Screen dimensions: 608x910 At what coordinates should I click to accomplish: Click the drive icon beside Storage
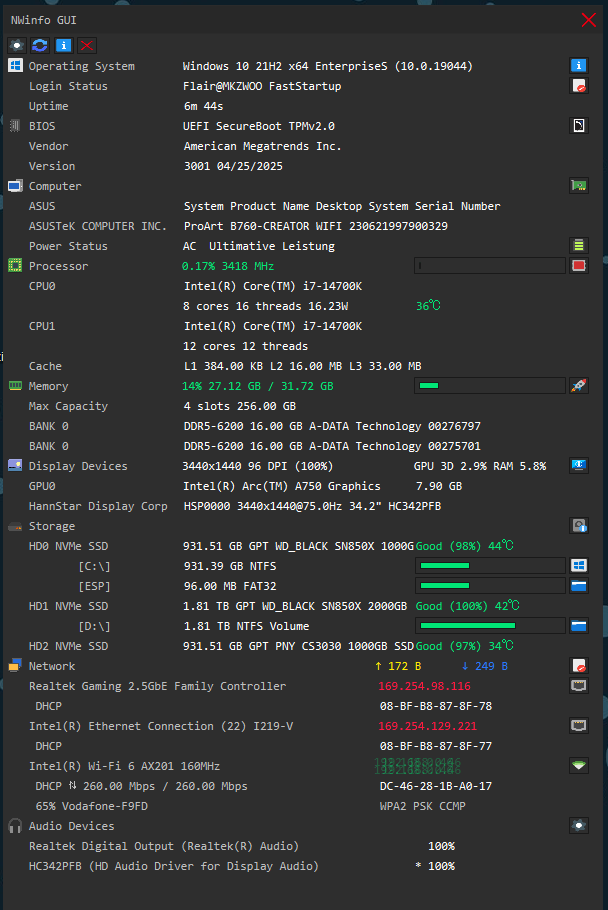coord(15,527)
